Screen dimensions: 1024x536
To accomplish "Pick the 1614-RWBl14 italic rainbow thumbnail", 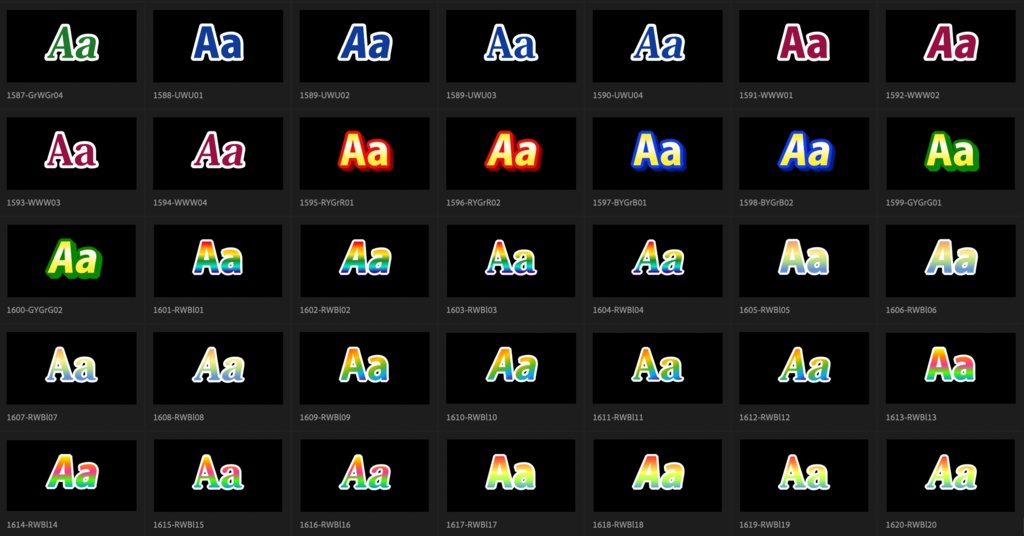I will [x=72, y=475].
